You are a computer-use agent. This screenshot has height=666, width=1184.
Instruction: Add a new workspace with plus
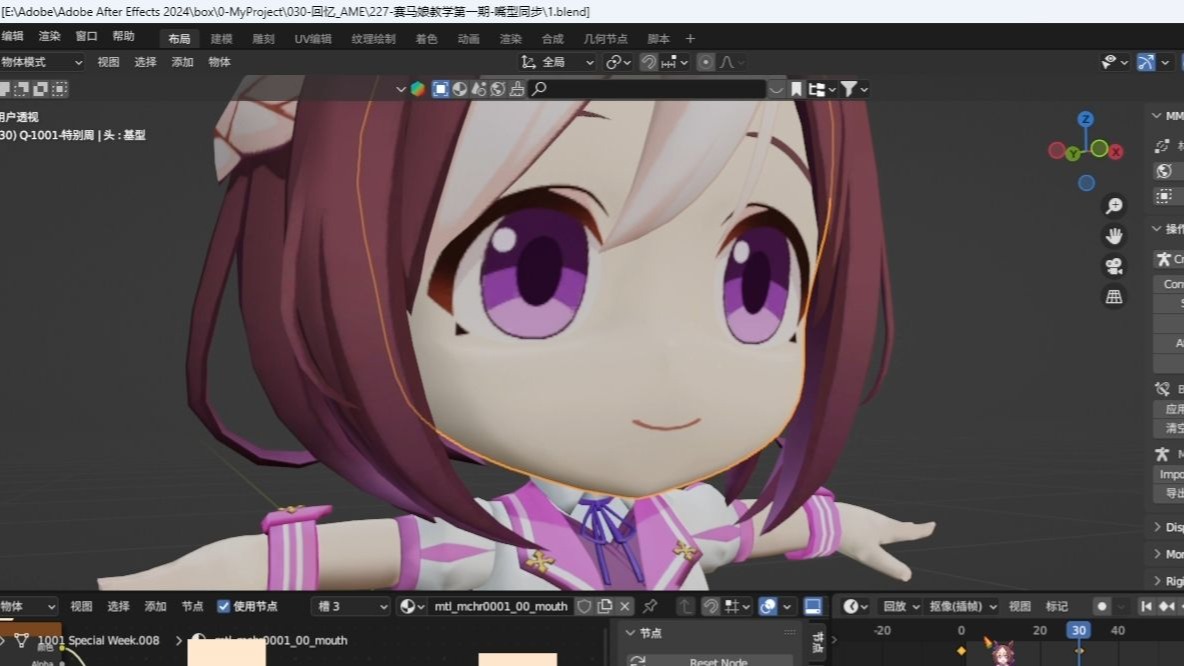point(690,39)
